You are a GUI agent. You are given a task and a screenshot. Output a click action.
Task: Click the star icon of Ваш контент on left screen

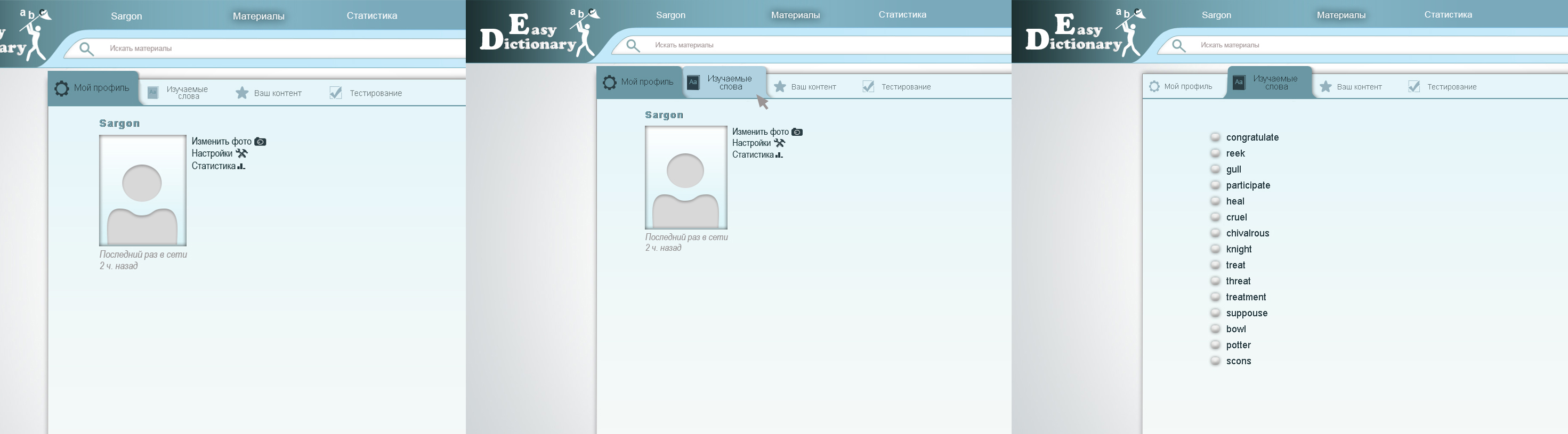click(243, 93)
